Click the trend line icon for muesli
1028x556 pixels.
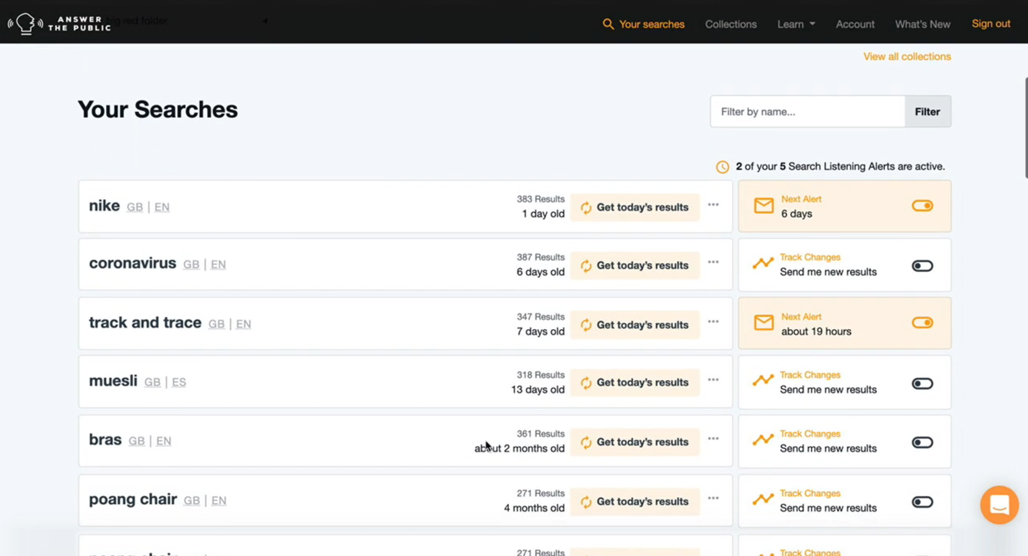pos(763,380)
